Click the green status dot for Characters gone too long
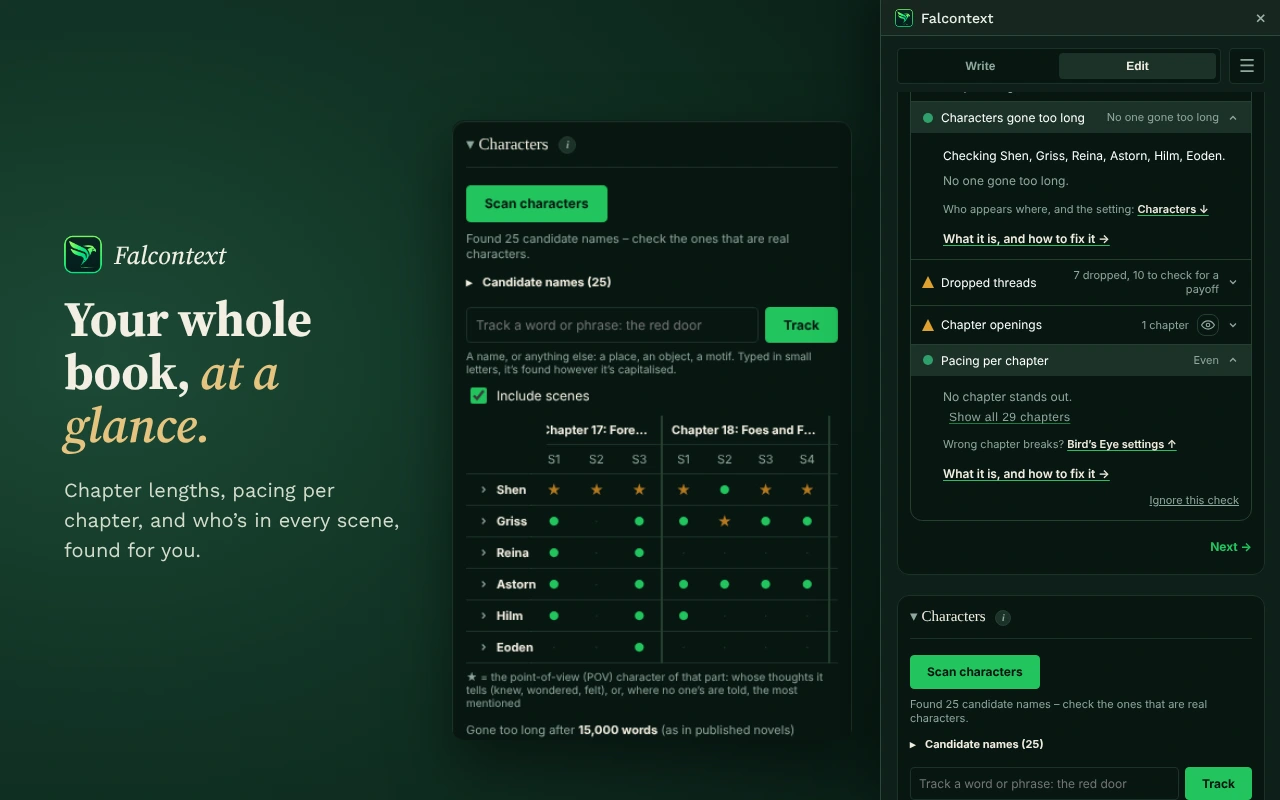Image resolution: width=1280 pixels, height=800 pixels. point(928,118)
